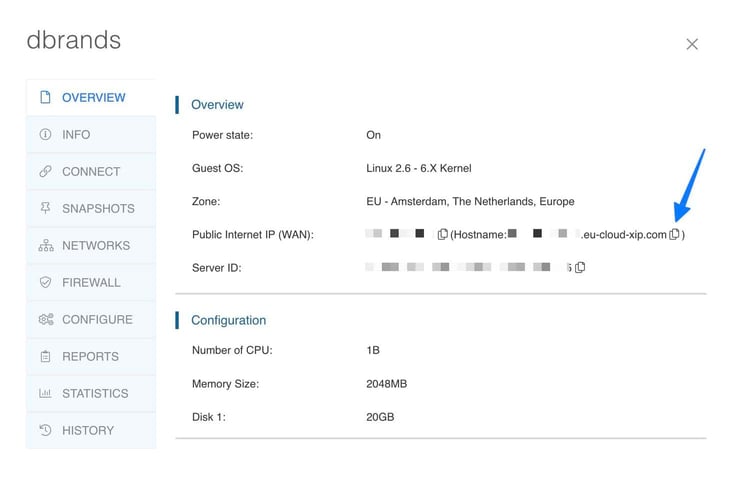Open the FIREWALL tab

tap(91, 282)
